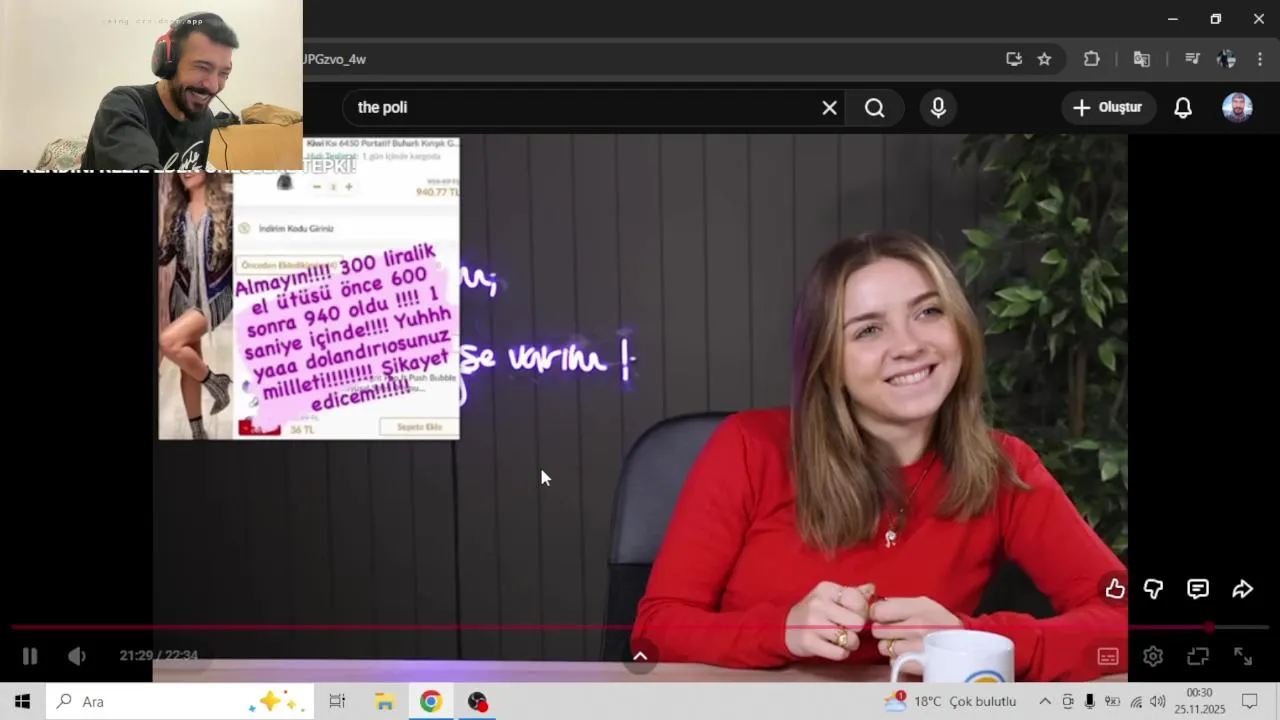This screenshot has height=720, width=1280.
Task: Open Task View on taskbar
Action: (337, 701)
